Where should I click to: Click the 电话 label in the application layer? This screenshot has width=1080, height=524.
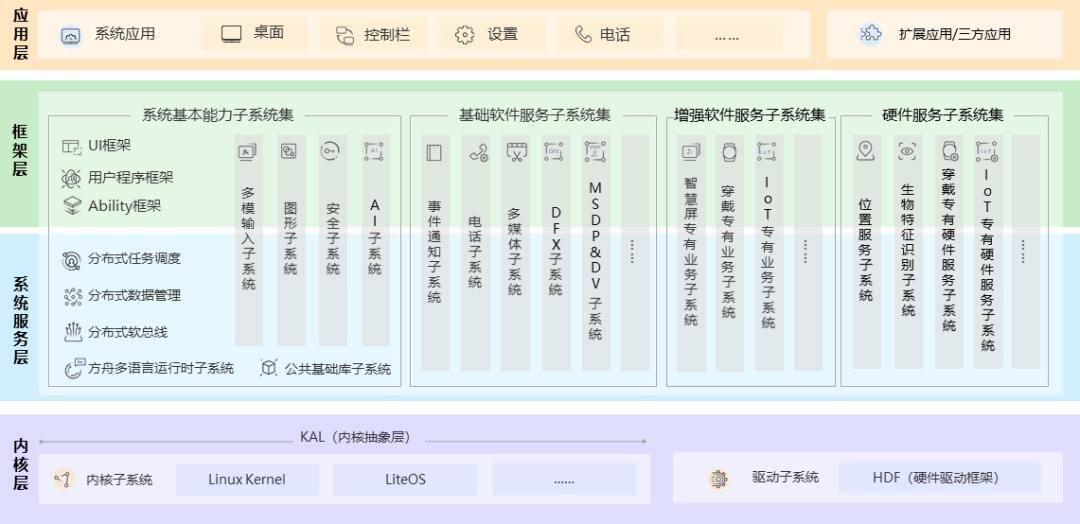pyautogui.click(x=615, y=34)
